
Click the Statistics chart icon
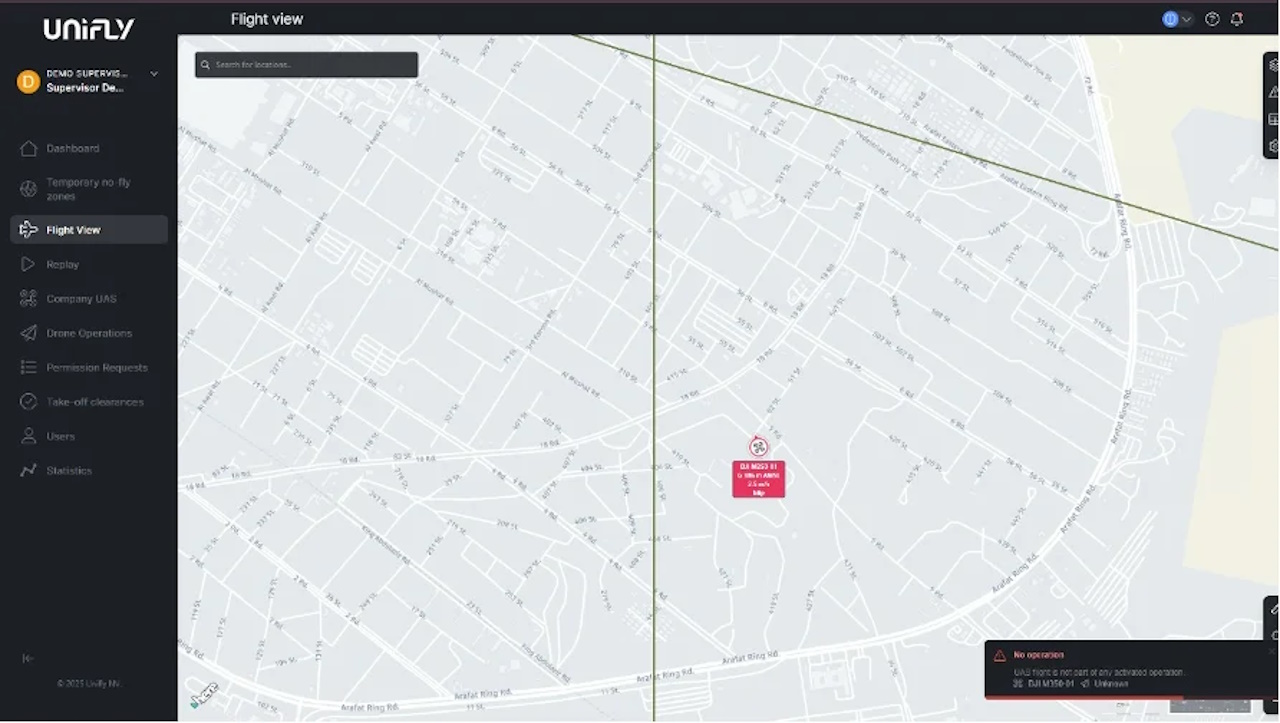point(28,470)
